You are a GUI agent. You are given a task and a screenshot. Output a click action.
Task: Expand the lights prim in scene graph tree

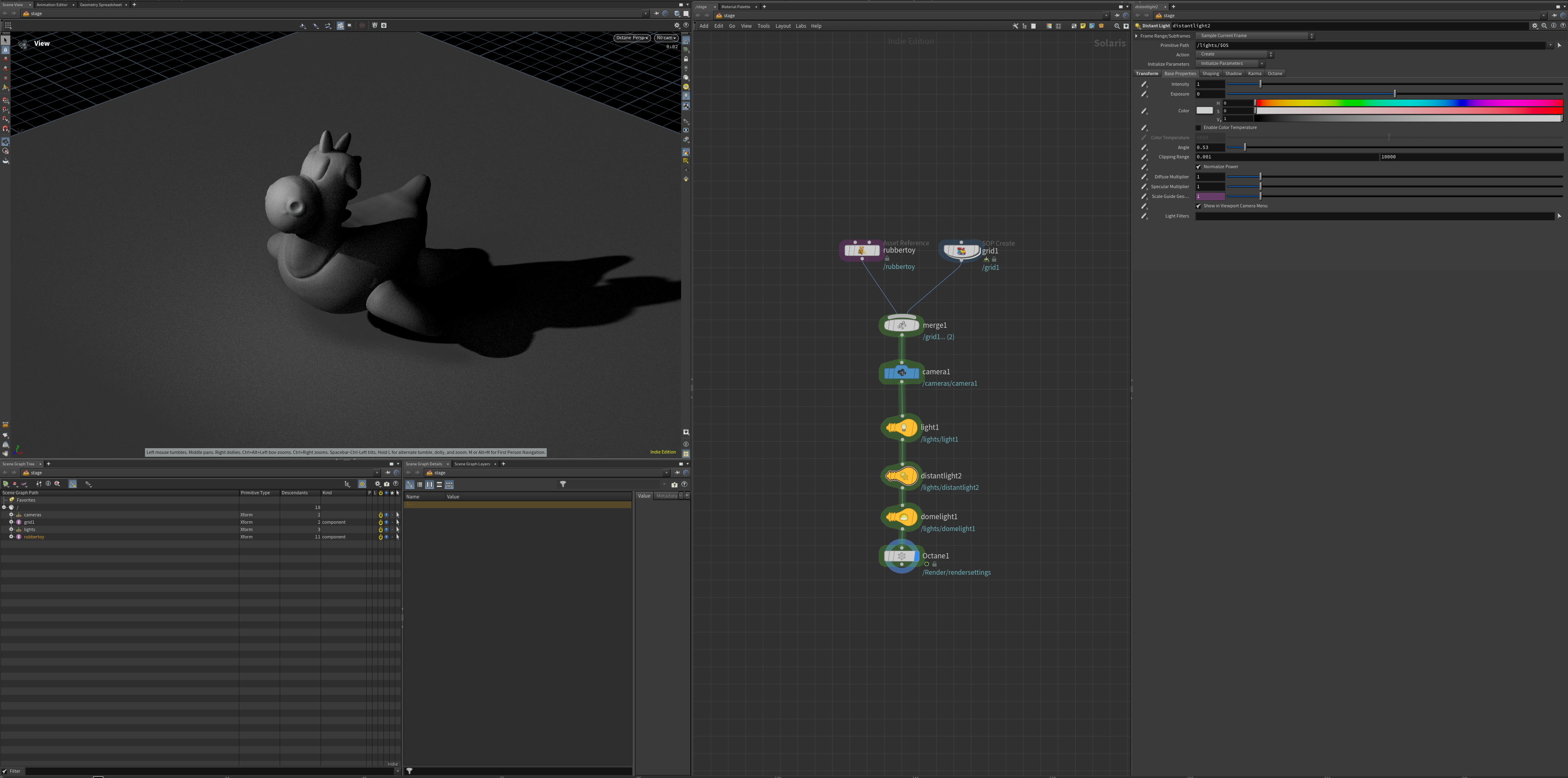click(11, 529)
